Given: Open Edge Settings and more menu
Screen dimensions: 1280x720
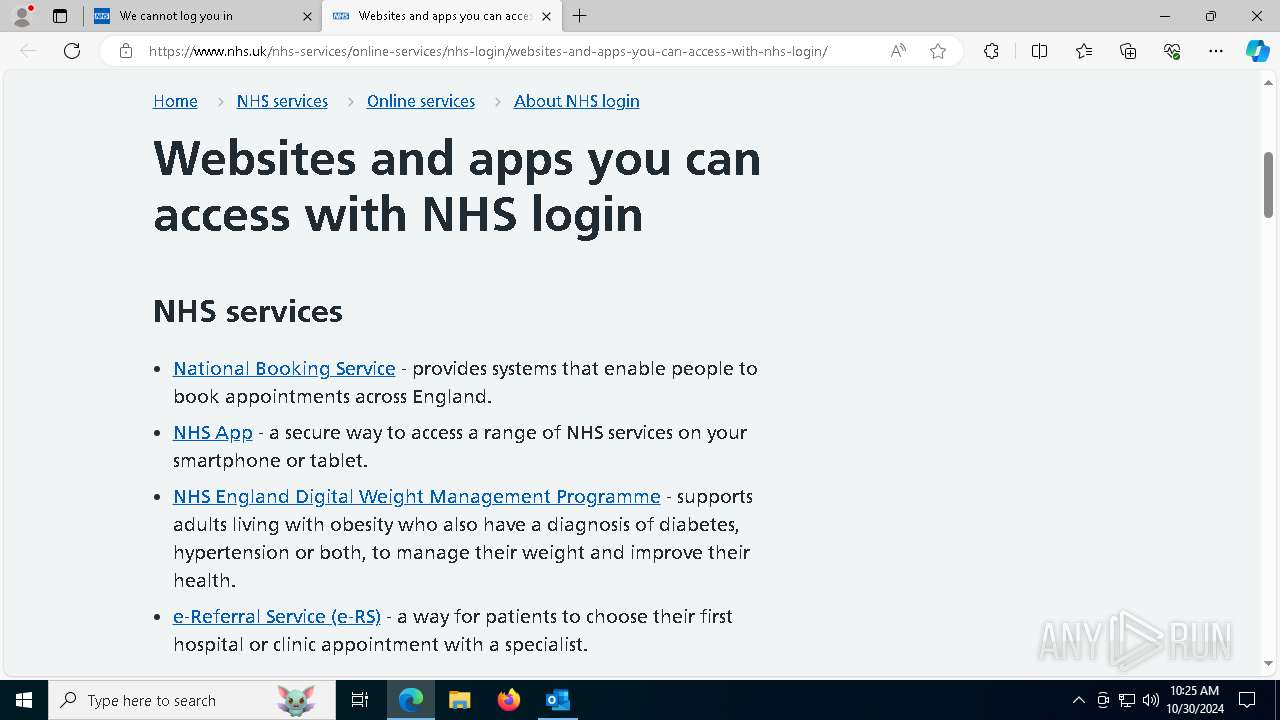Looking at the screenshot, I should 1216,51.
